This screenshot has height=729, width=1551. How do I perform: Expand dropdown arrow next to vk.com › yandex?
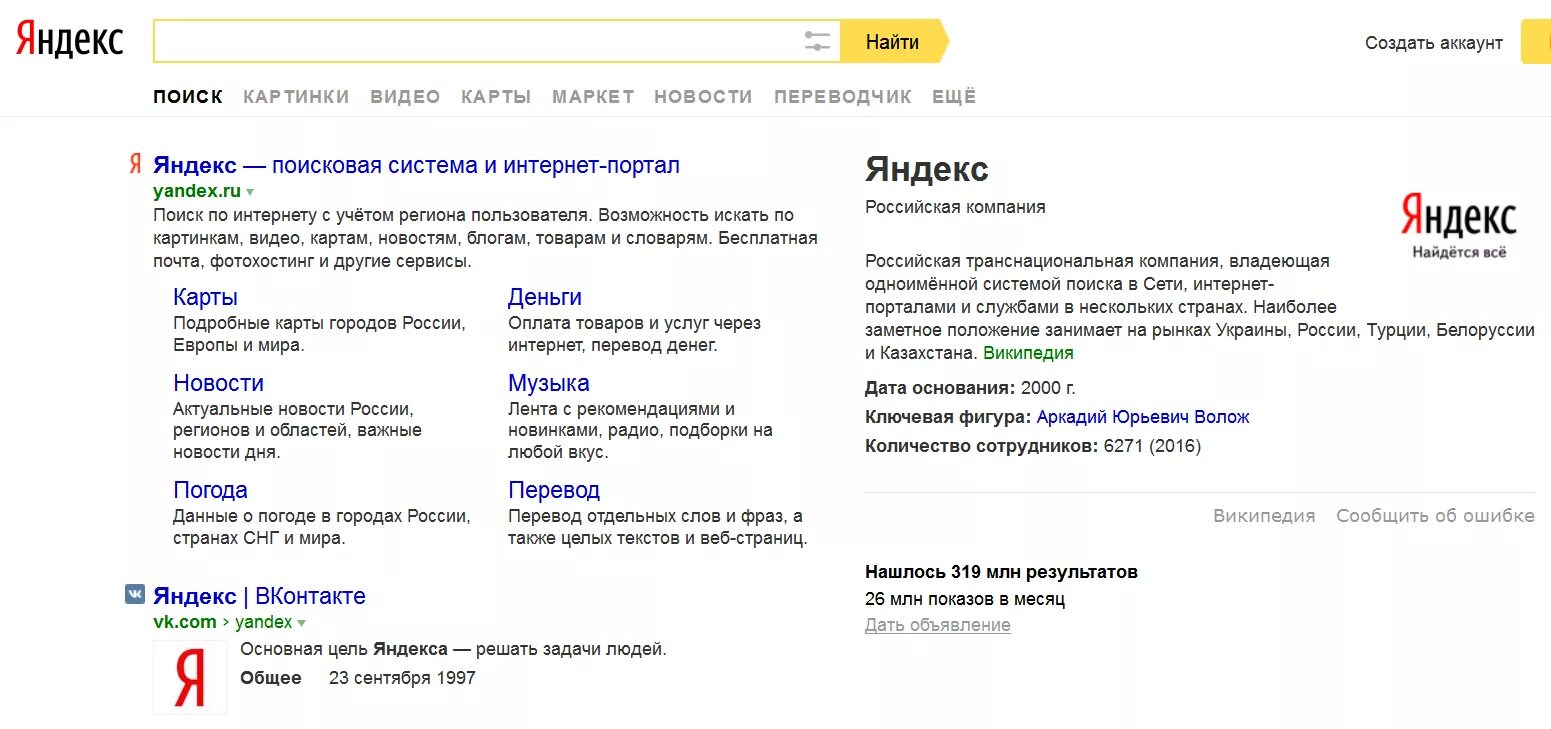point(301,623)
